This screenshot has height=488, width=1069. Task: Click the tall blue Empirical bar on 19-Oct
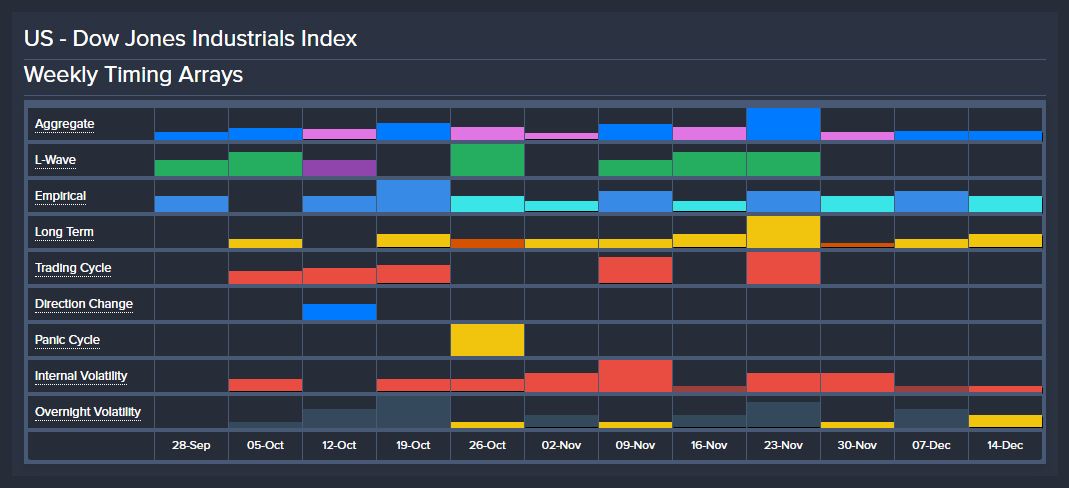413,196
